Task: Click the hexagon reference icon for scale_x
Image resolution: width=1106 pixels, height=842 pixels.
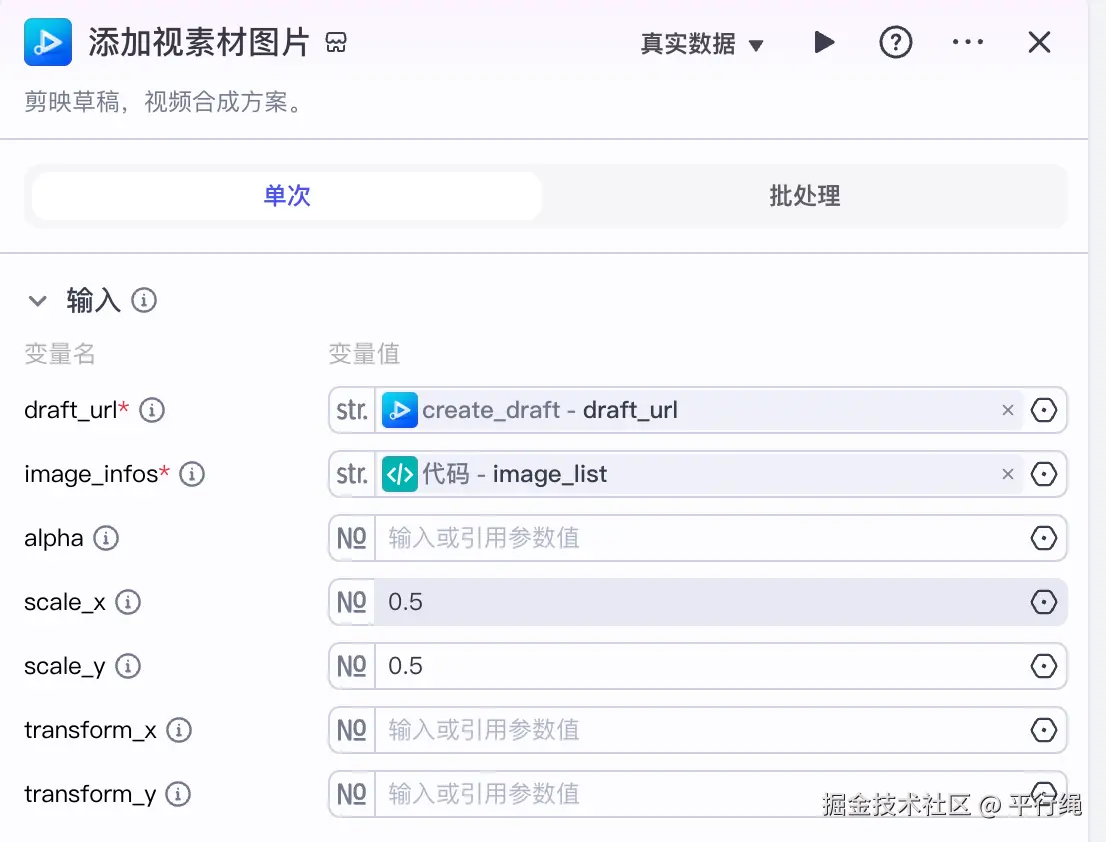Action: [1043, 602]
